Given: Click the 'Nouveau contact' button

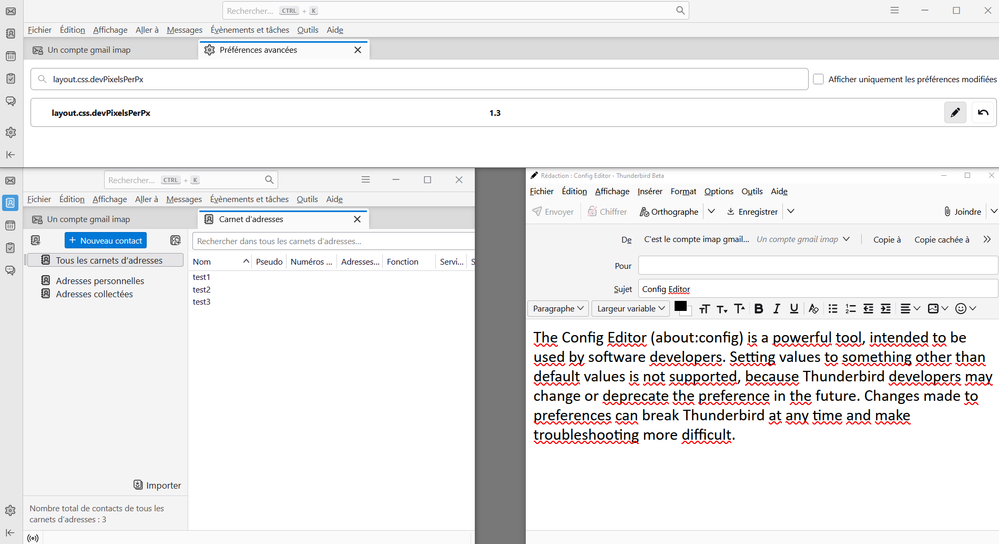Looking at the screenshot, I should pyautogui.click(x=105, y=241).
